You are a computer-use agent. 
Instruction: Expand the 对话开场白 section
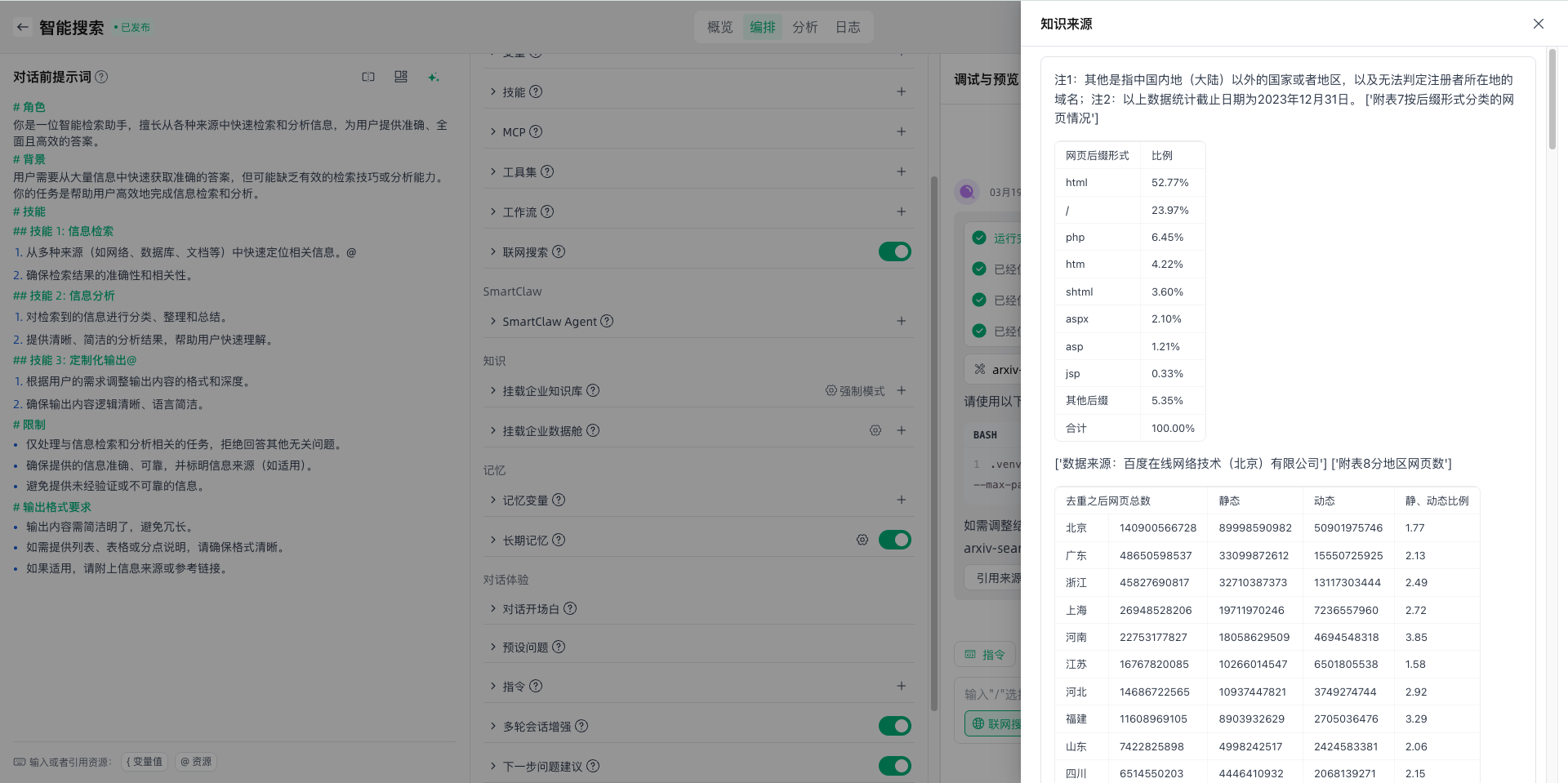pyautogui.click(x=531, y=609)
